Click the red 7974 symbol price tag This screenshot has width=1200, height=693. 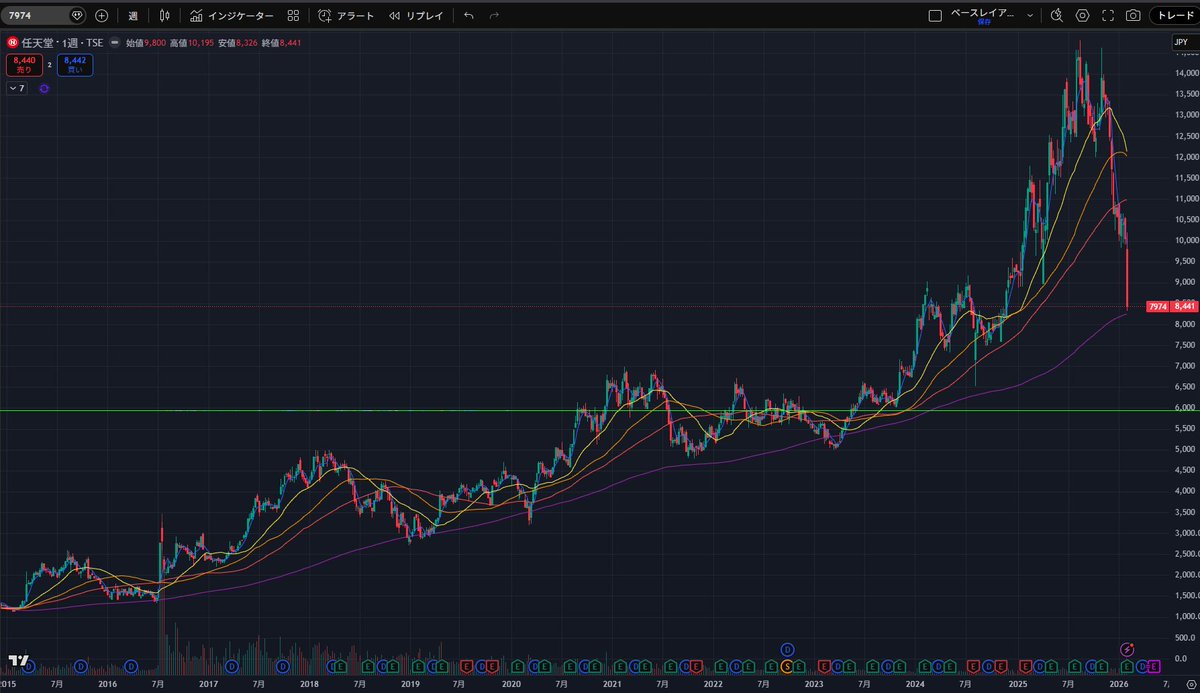pyautogui.click(x=1157, y=307)
